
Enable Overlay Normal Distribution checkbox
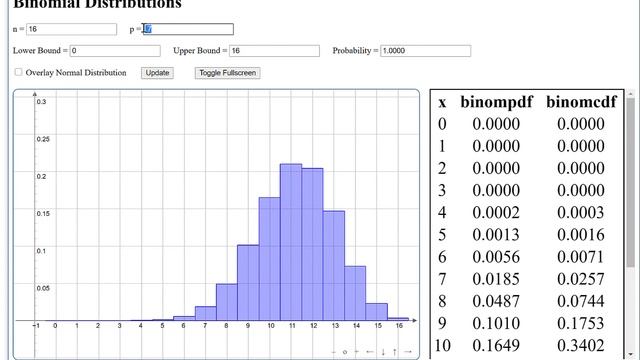tap(18, 72)
